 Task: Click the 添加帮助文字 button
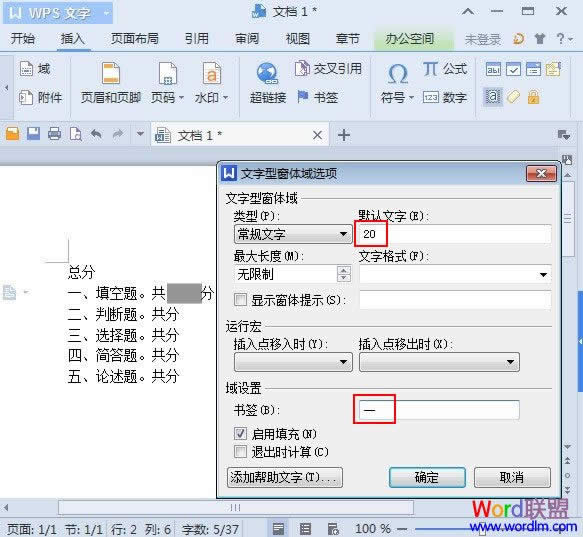[285, 477]
